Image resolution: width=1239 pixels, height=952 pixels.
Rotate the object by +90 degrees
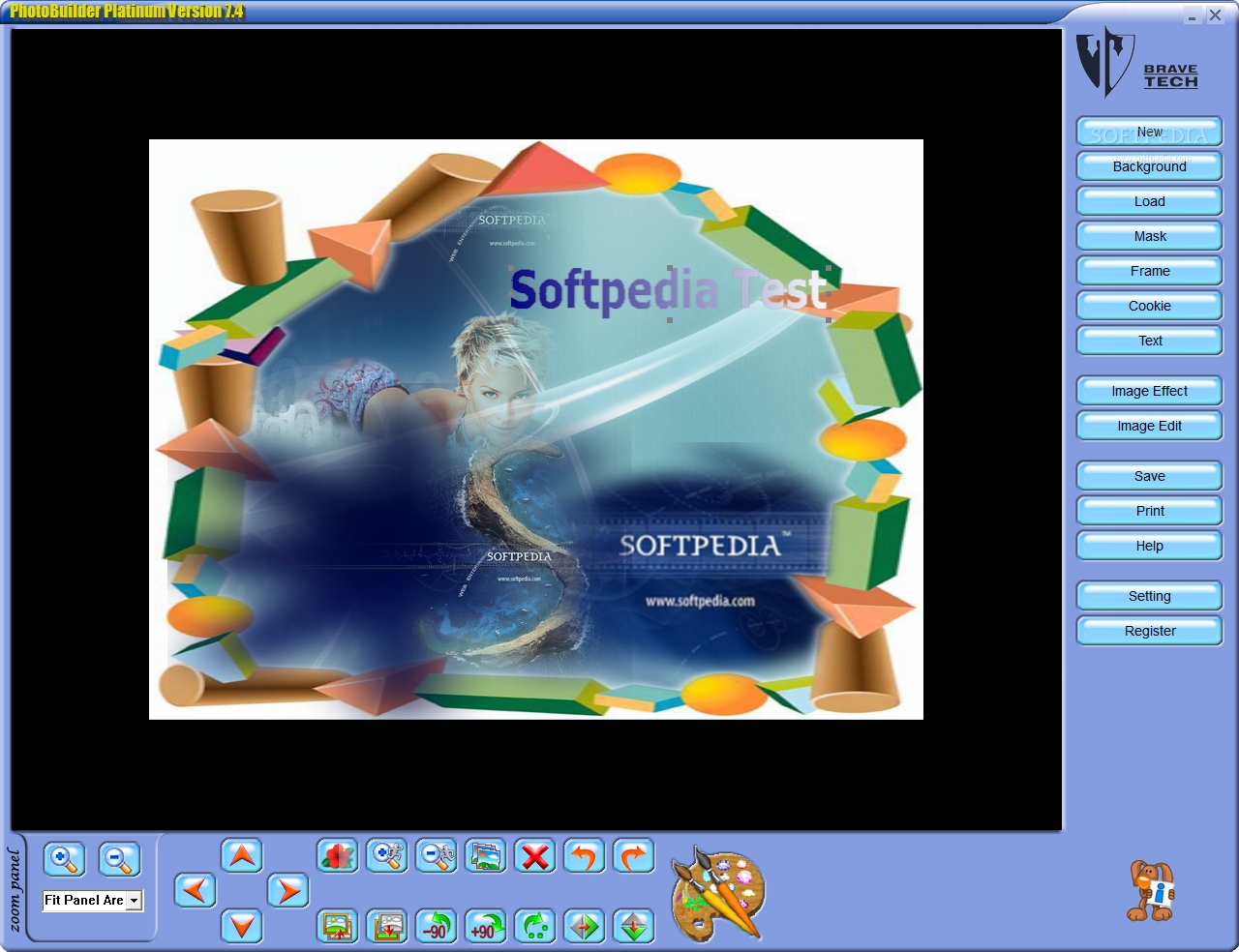pyautogui.click(x=486, y=926)
